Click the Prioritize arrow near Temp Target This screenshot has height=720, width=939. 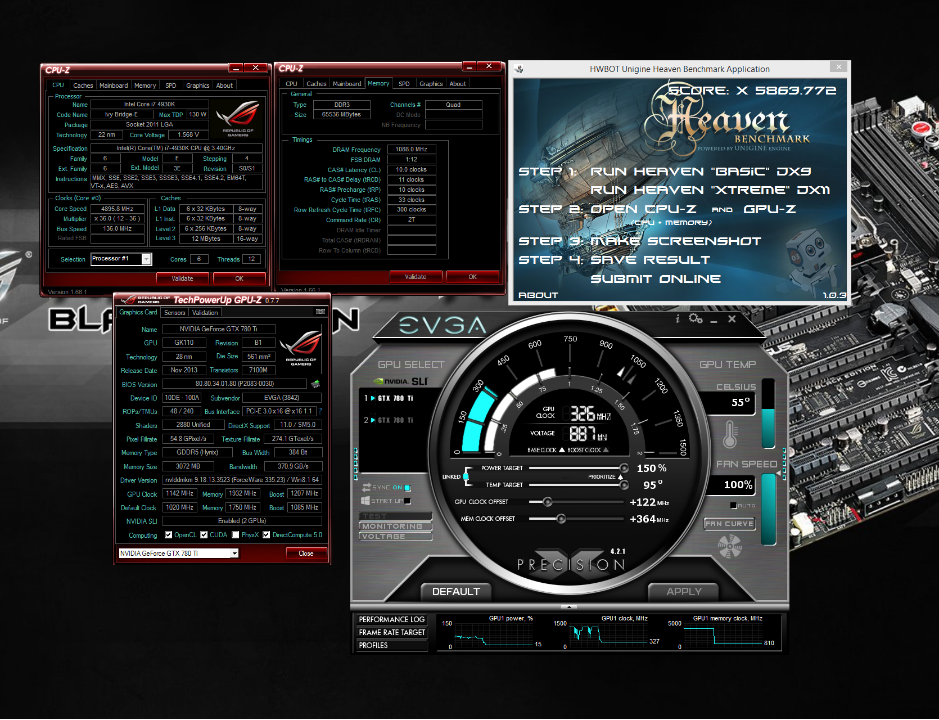click(620, 477)
